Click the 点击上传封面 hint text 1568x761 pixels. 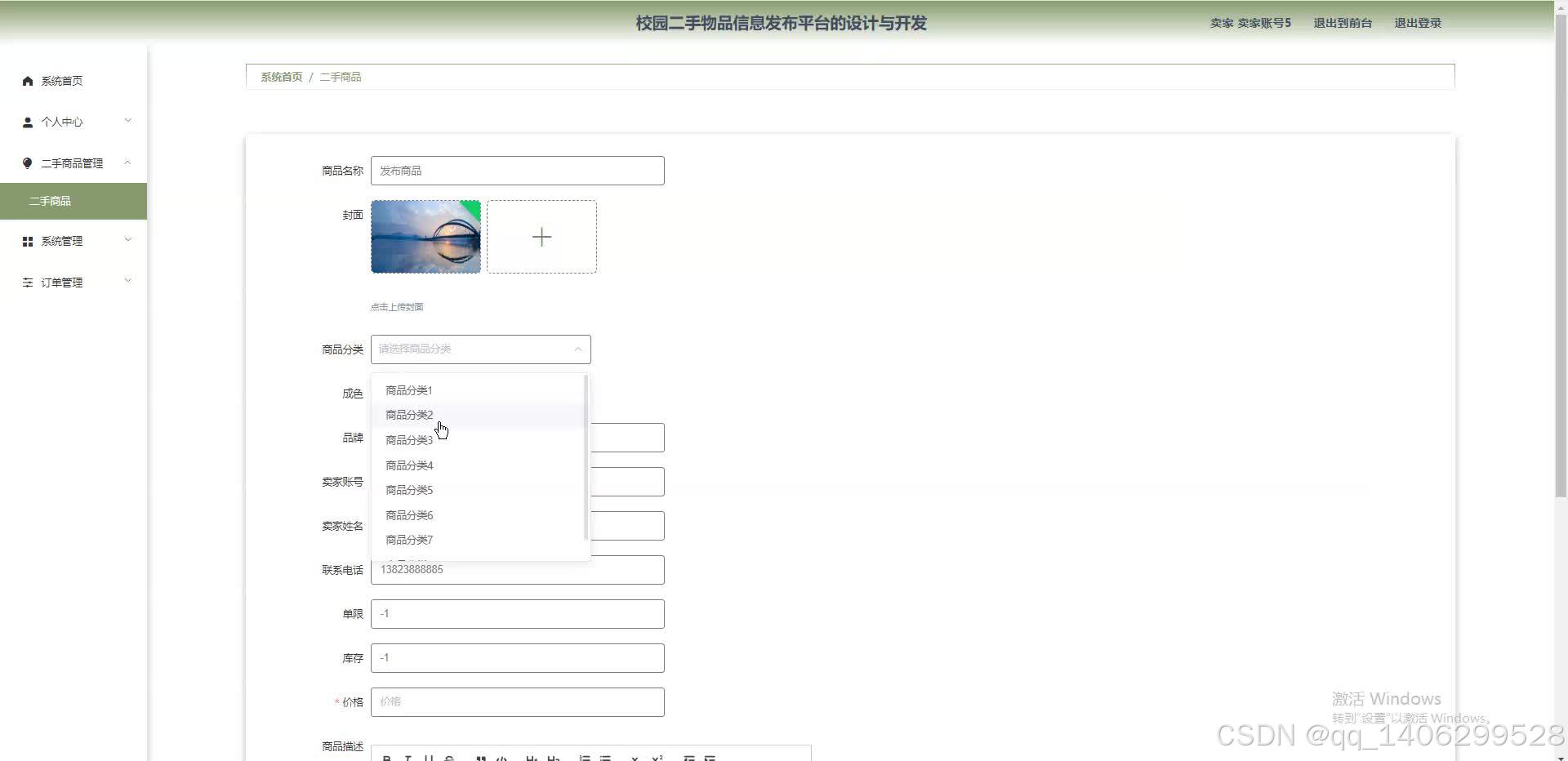397,307
